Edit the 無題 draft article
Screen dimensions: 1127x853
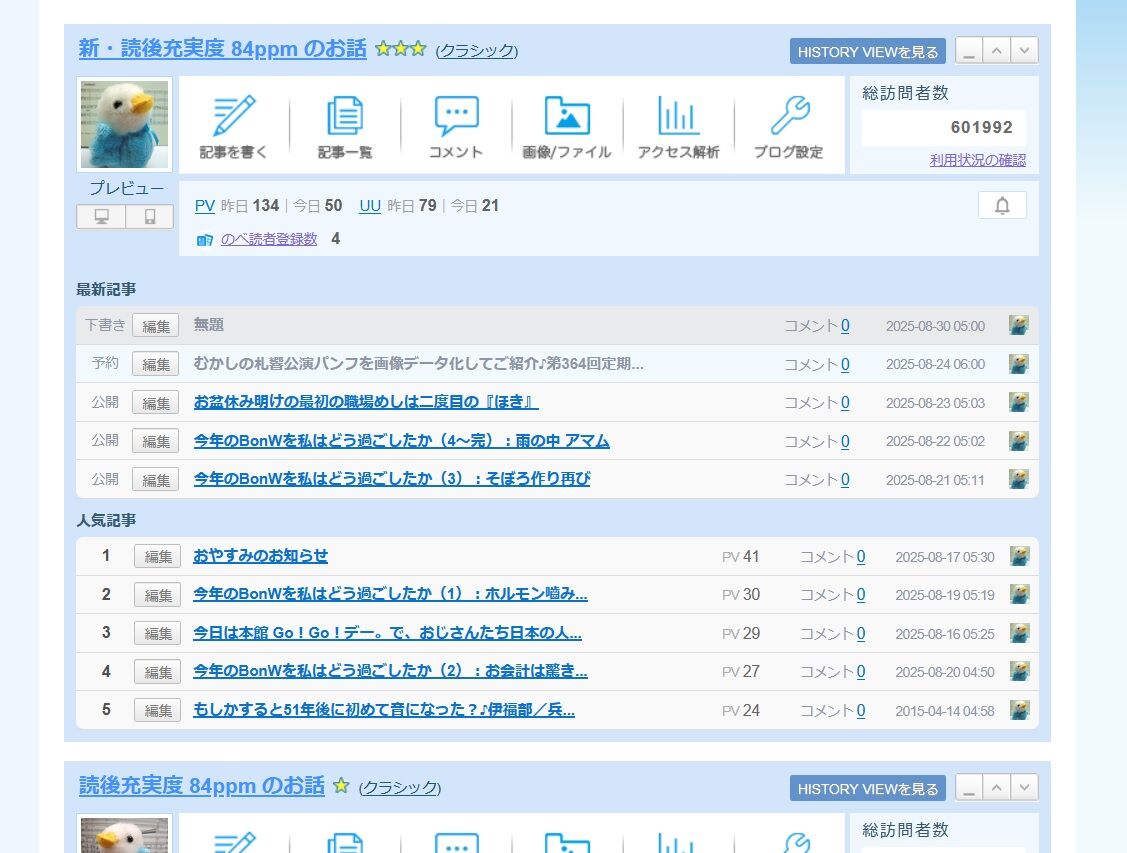tap(155, 326)
